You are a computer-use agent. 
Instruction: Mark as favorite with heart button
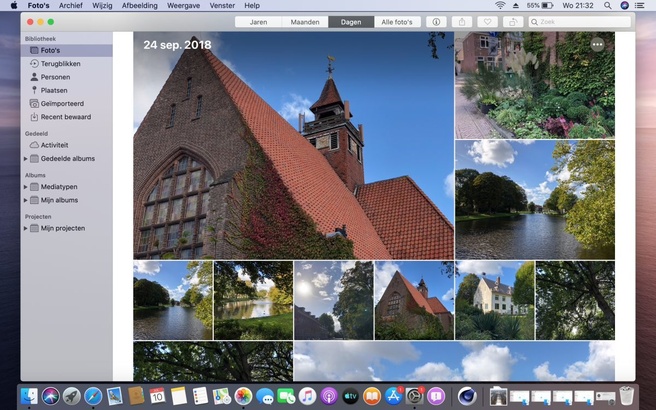(x=487, y=22)
